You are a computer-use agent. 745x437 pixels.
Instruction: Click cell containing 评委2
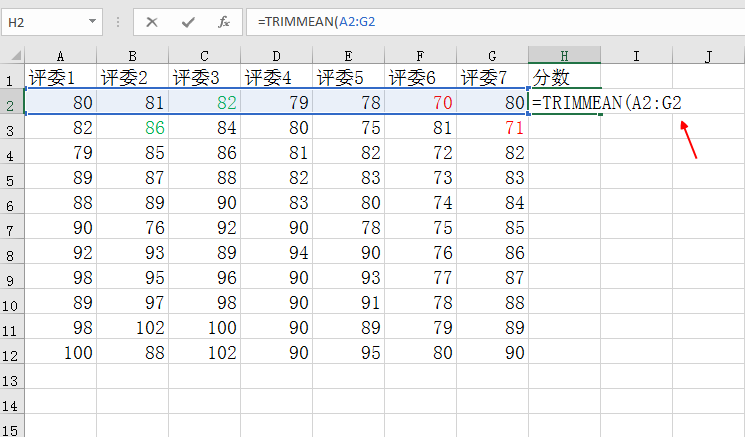pos(133,76)
